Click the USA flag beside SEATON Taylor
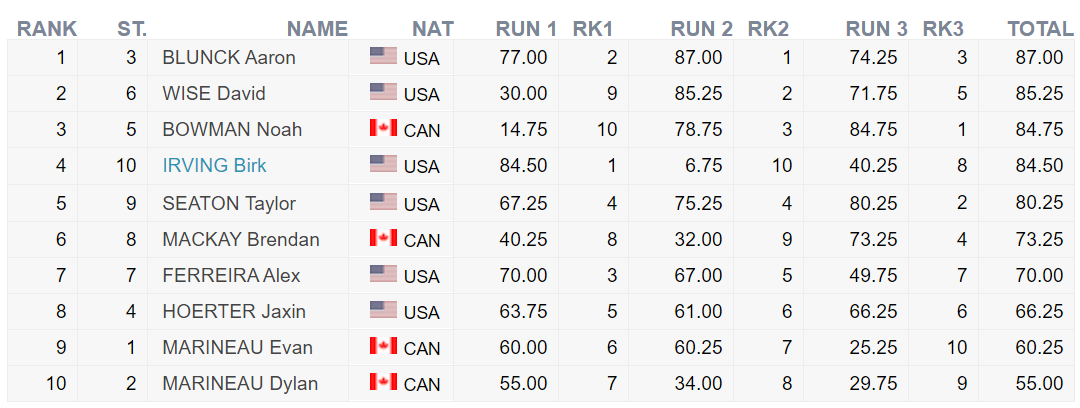Viewport: 1080px width, 408px height. tap(383, 202)
